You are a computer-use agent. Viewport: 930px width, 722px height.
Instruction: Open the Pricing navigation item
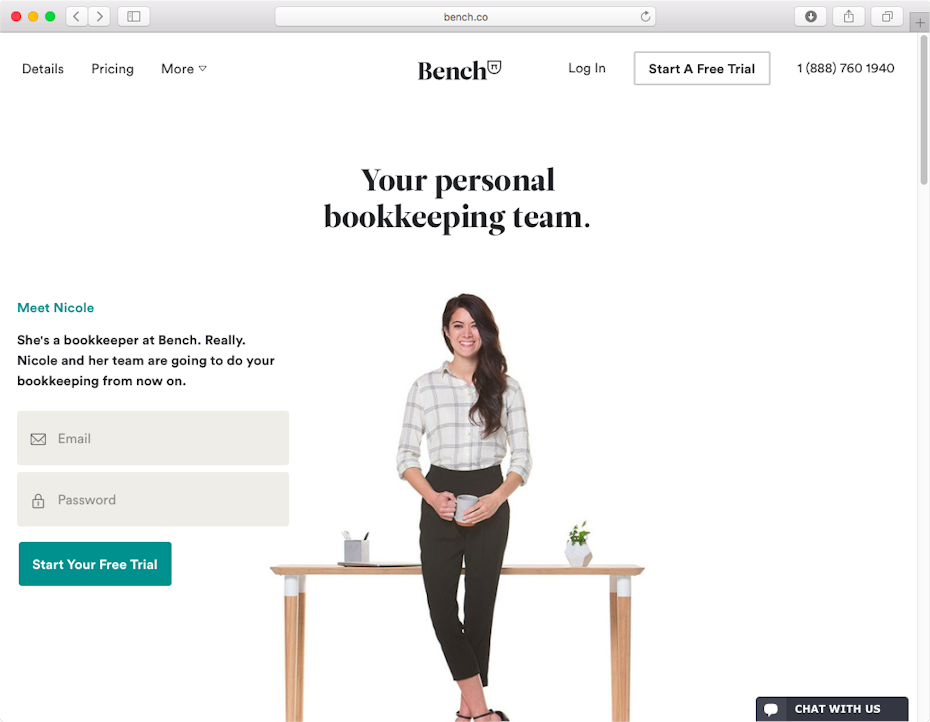[x=113, y=69]
